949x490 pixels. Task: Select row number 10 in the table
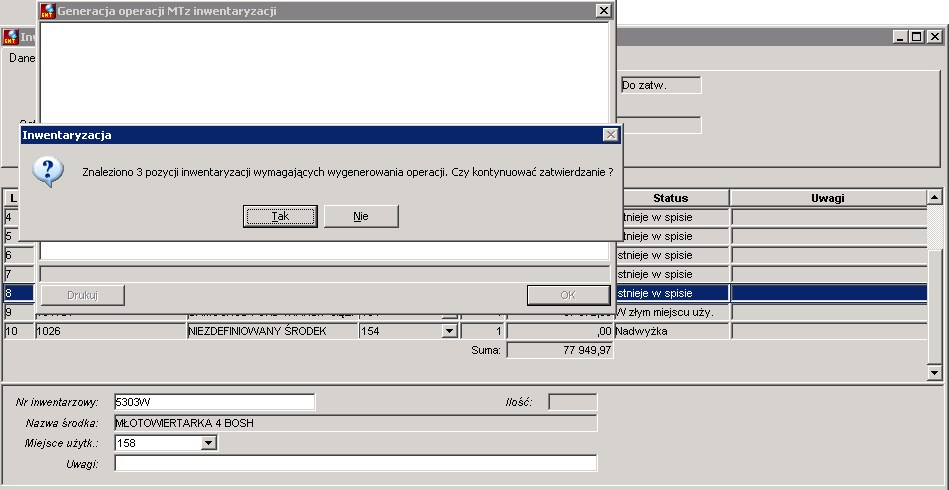tap(19, 331)
